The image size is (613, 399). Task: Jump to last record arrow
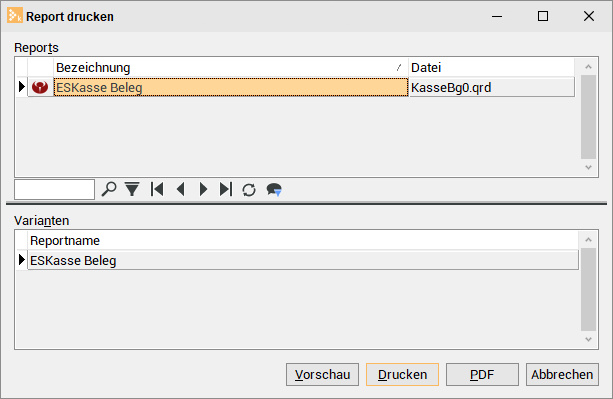click(226, 189)
